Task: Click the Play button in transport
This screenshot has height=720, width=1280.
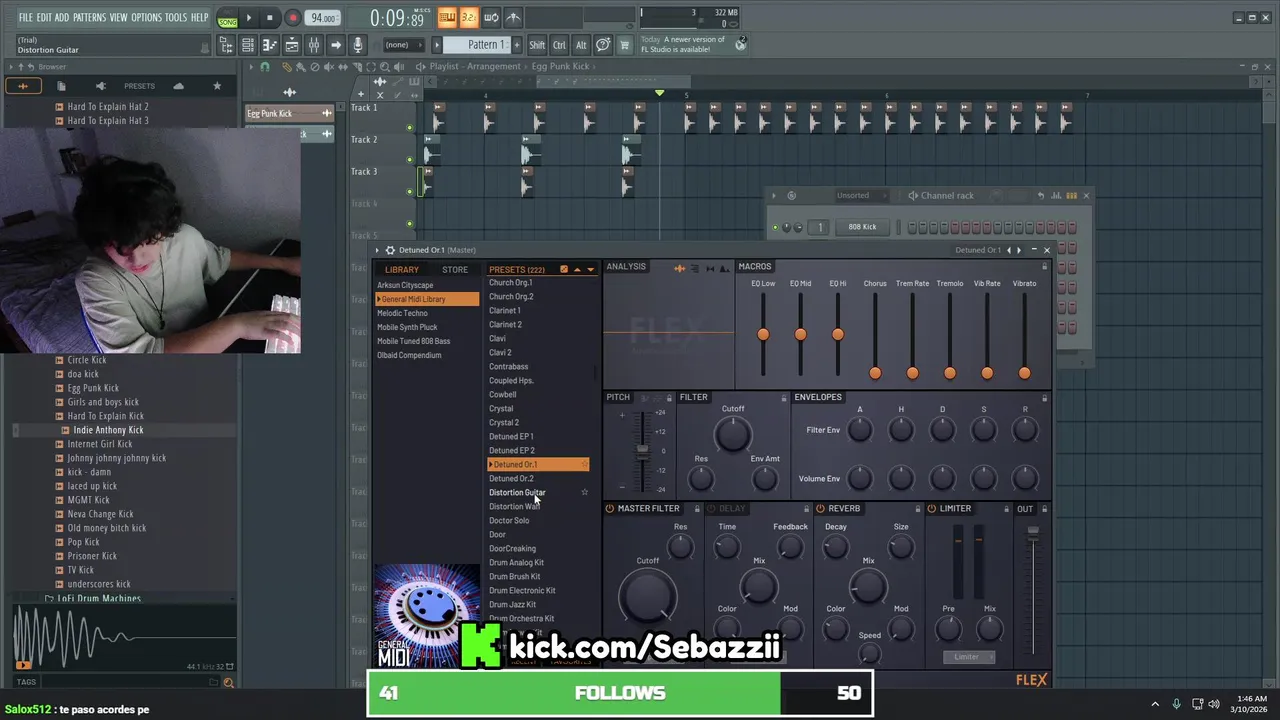Action: click(249, 18)
